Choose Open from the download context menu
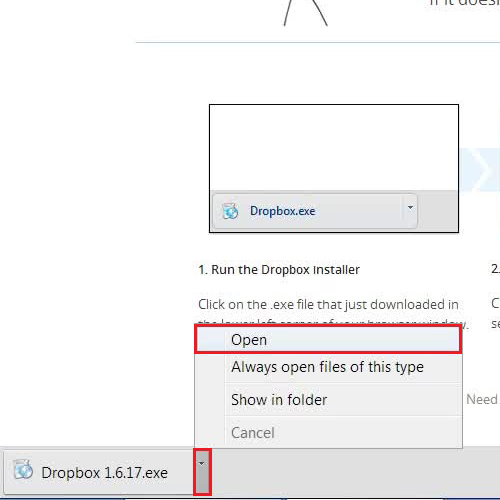 point(328,340)
